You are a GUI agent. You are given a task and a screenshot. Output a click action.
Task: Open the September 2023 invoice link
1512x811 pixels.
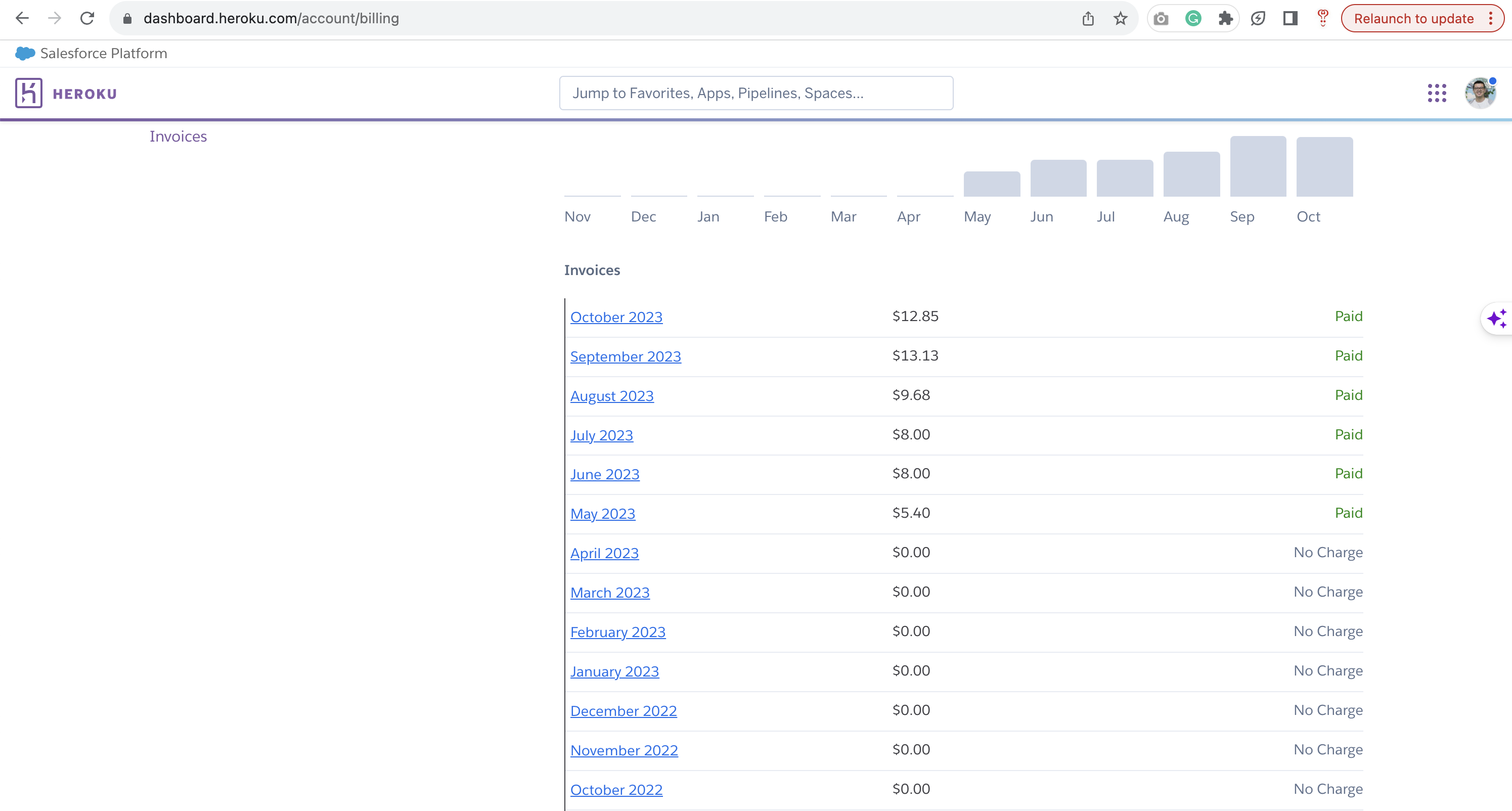coord(625,356)
